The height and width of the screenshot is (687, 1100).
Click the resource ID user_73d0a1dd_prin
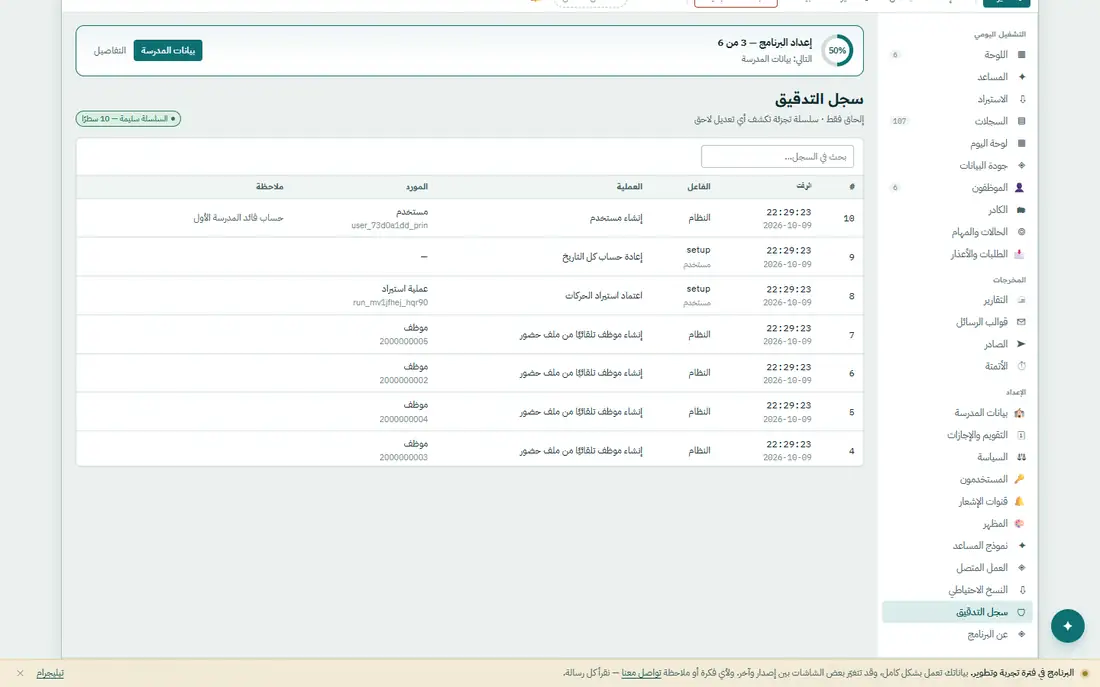click(x=389, y=225)
